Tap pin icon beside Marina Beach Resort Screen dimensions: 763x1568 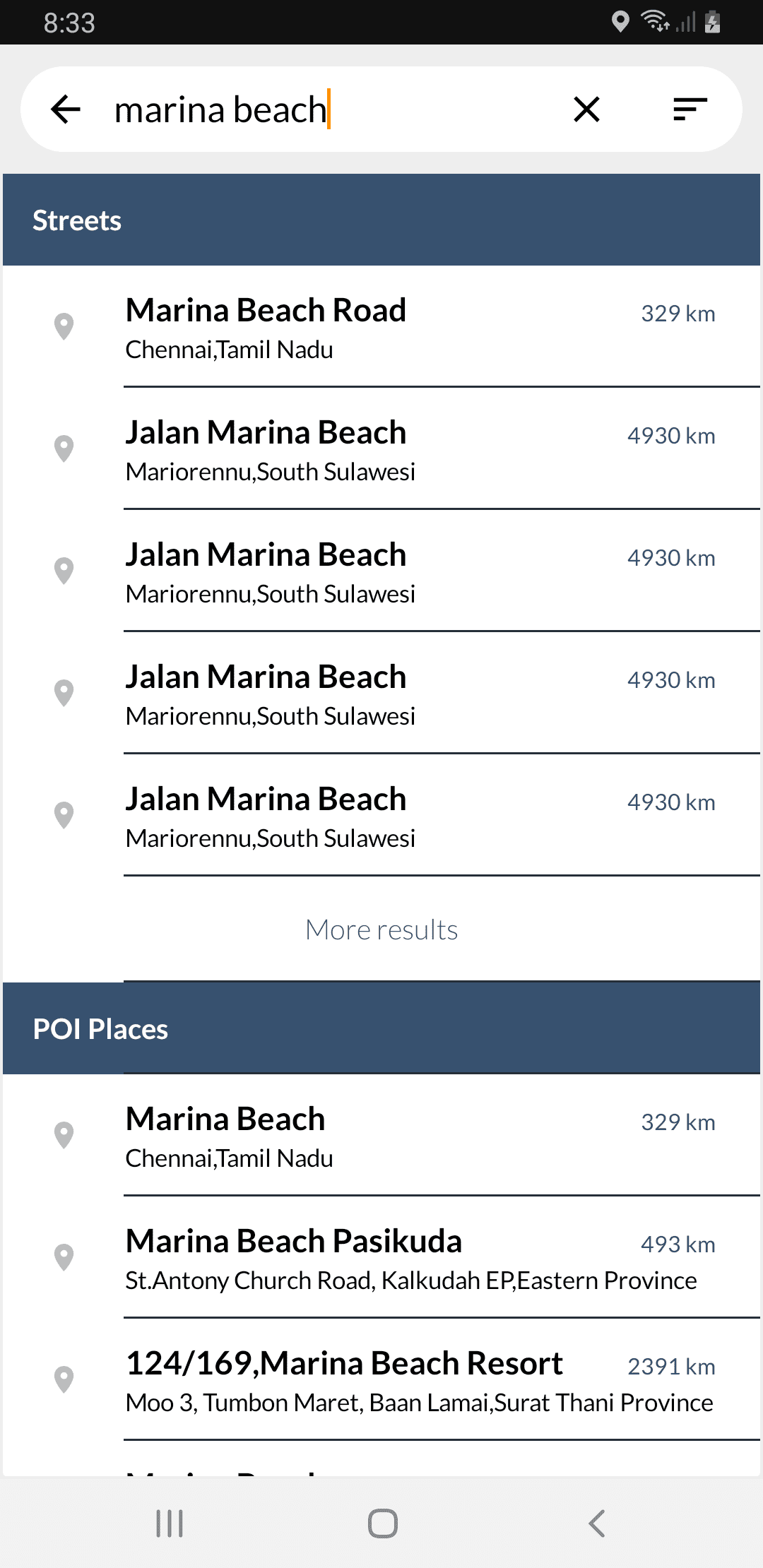pyautogui.click(x=64, y=1379)
